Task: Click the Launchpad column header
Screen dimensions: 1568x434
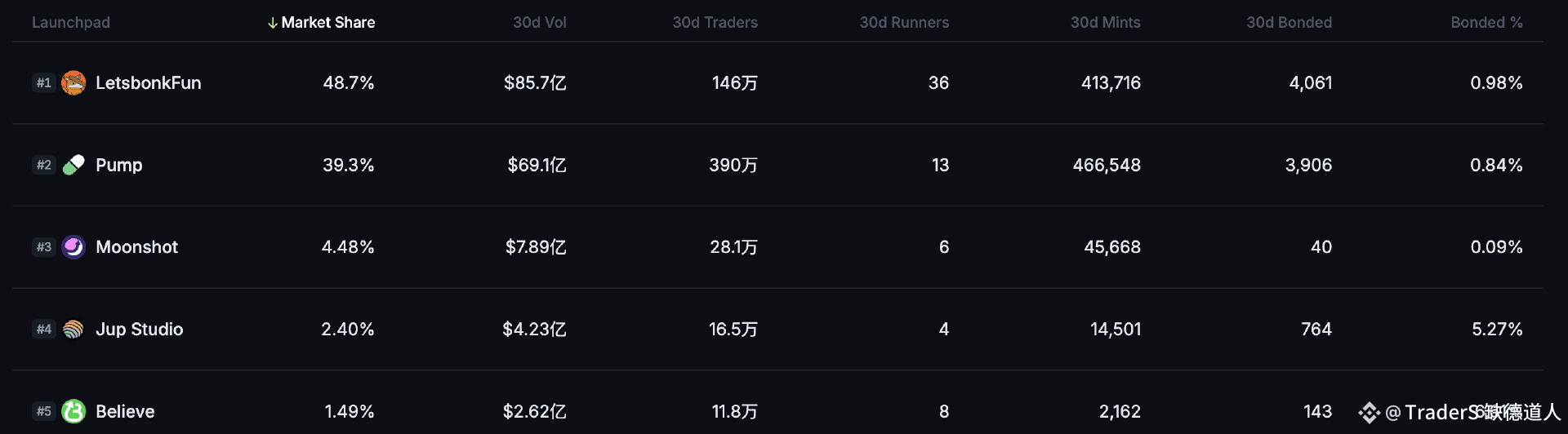Action: (x=71, y=23)
